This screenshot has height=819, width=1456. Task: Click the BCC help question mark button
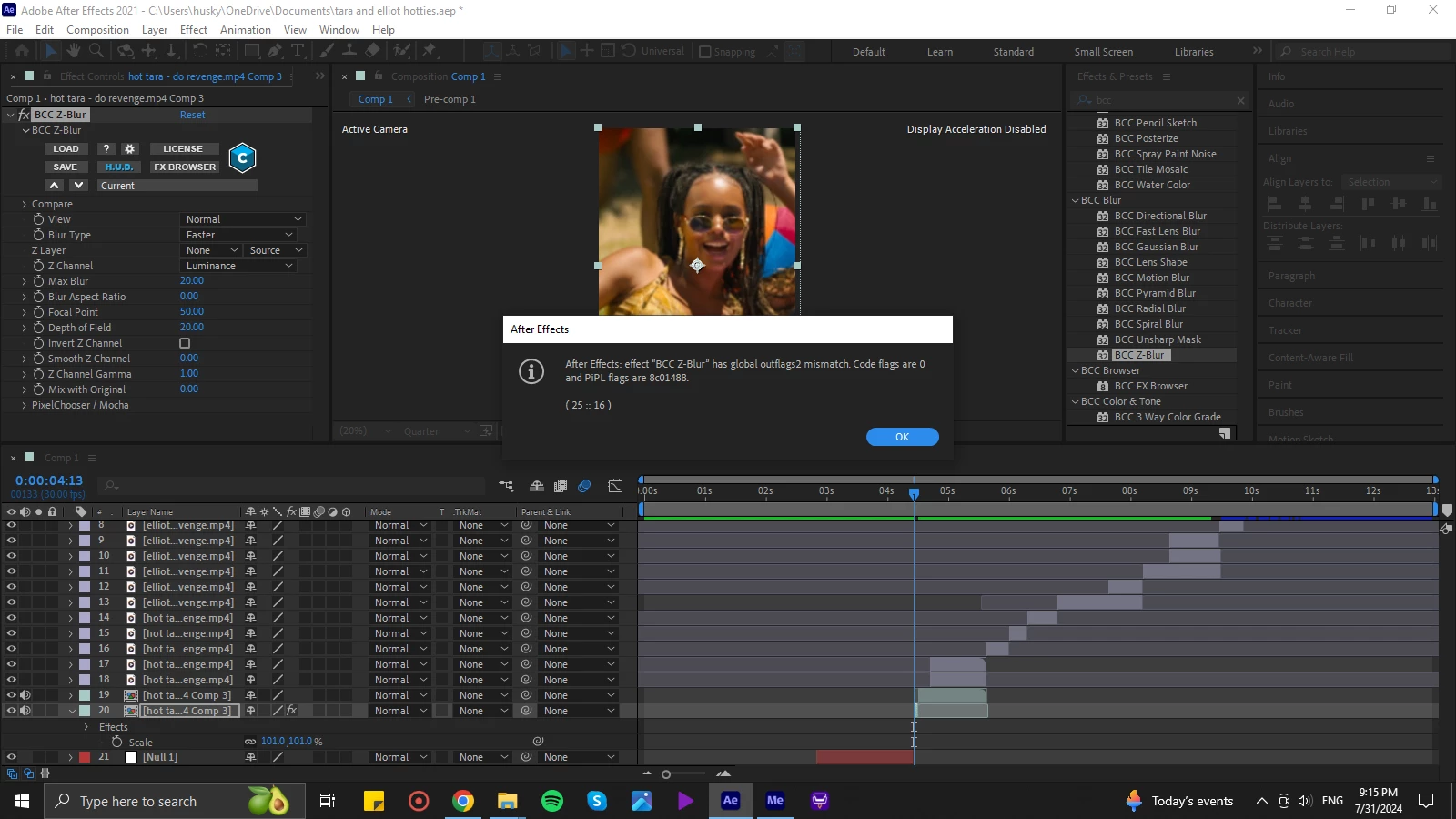[106, 149]
